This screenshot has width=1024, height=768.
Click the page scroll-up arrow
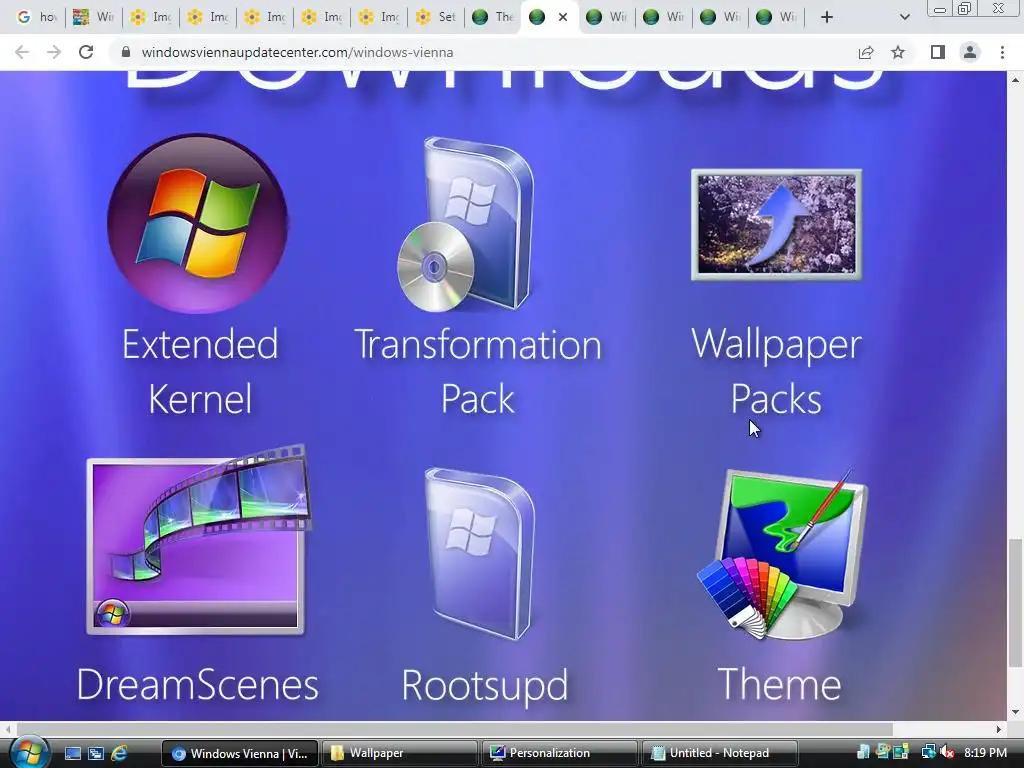1015,80
